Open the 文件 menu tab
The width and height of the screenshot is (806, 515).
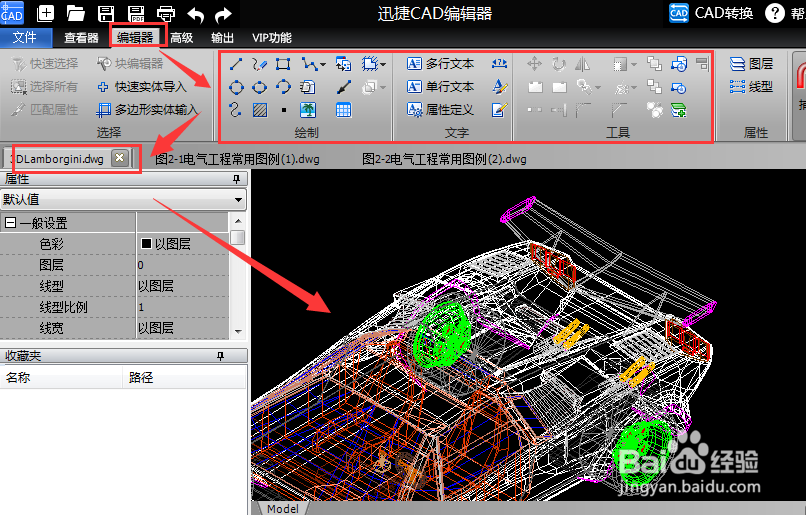pos(26,38)
